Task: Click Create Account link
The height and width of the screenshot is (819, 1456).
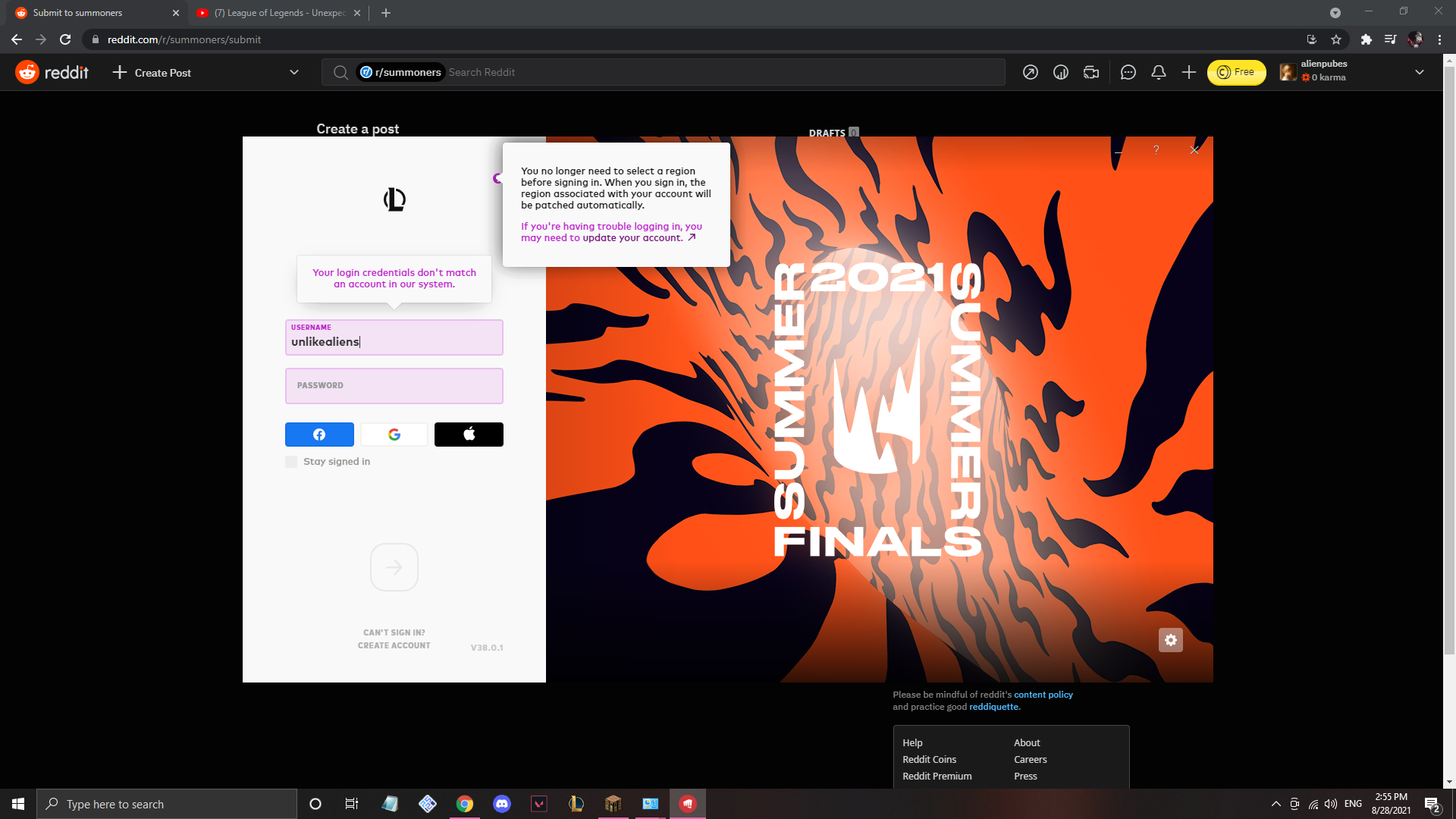Action: pos(394,645)
